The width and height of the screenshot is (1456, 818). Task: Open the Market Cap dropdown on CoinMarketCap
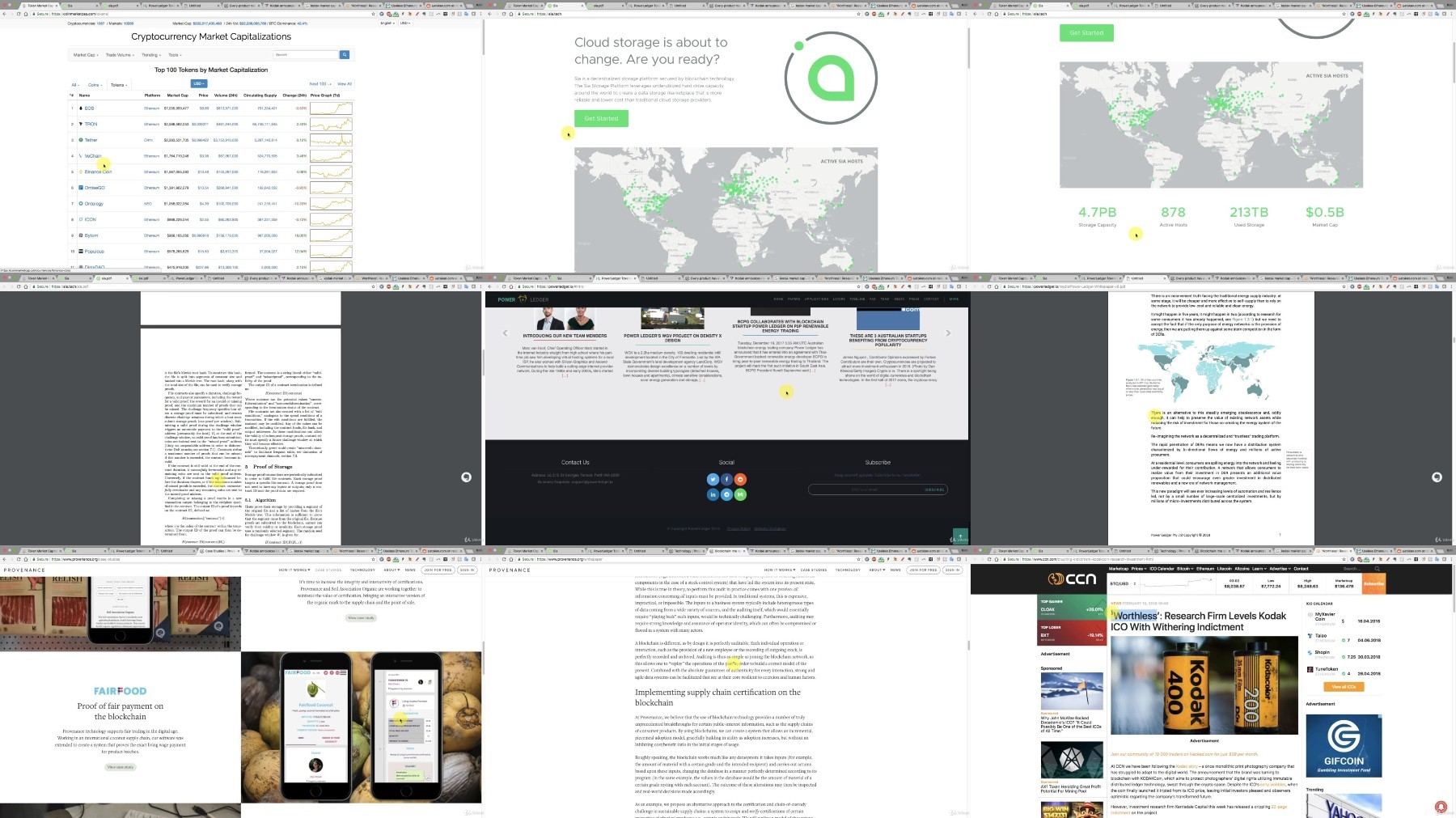pos(85,55)
